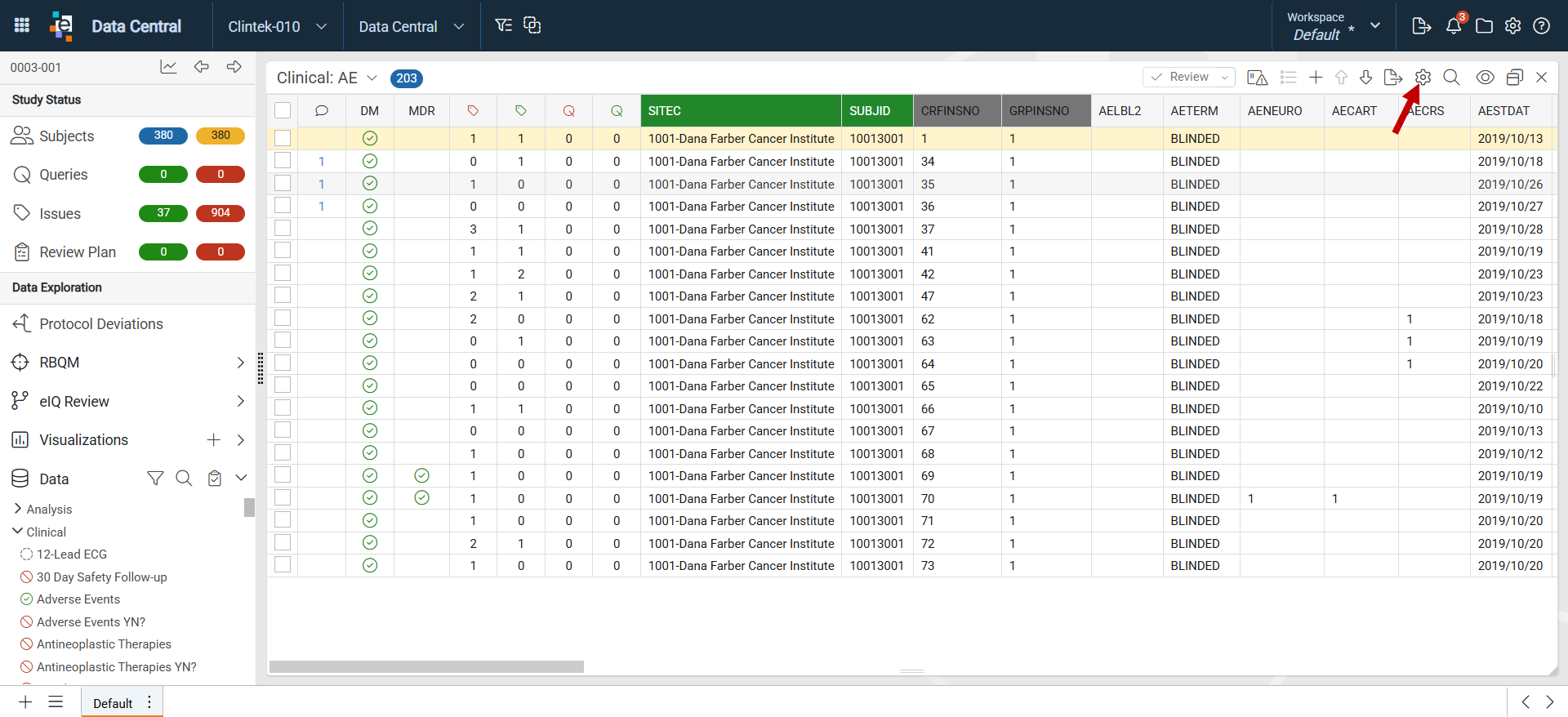Click the horizontal scrollbar under the grid

(x=426, y=666)
